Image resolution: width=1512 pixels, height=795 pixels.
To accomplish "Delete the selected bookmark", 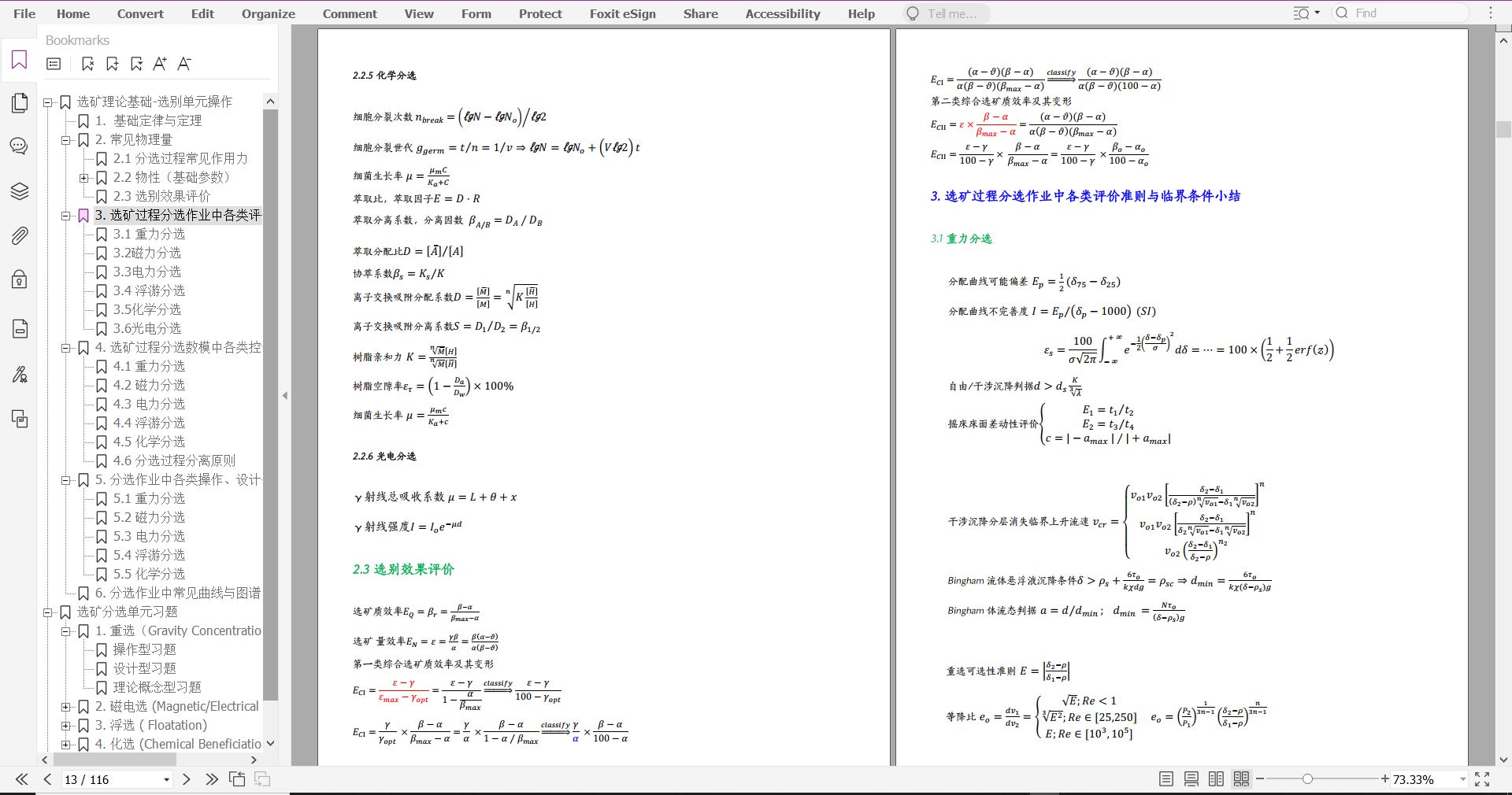I will pyautogui.click(x=87, y=64).
